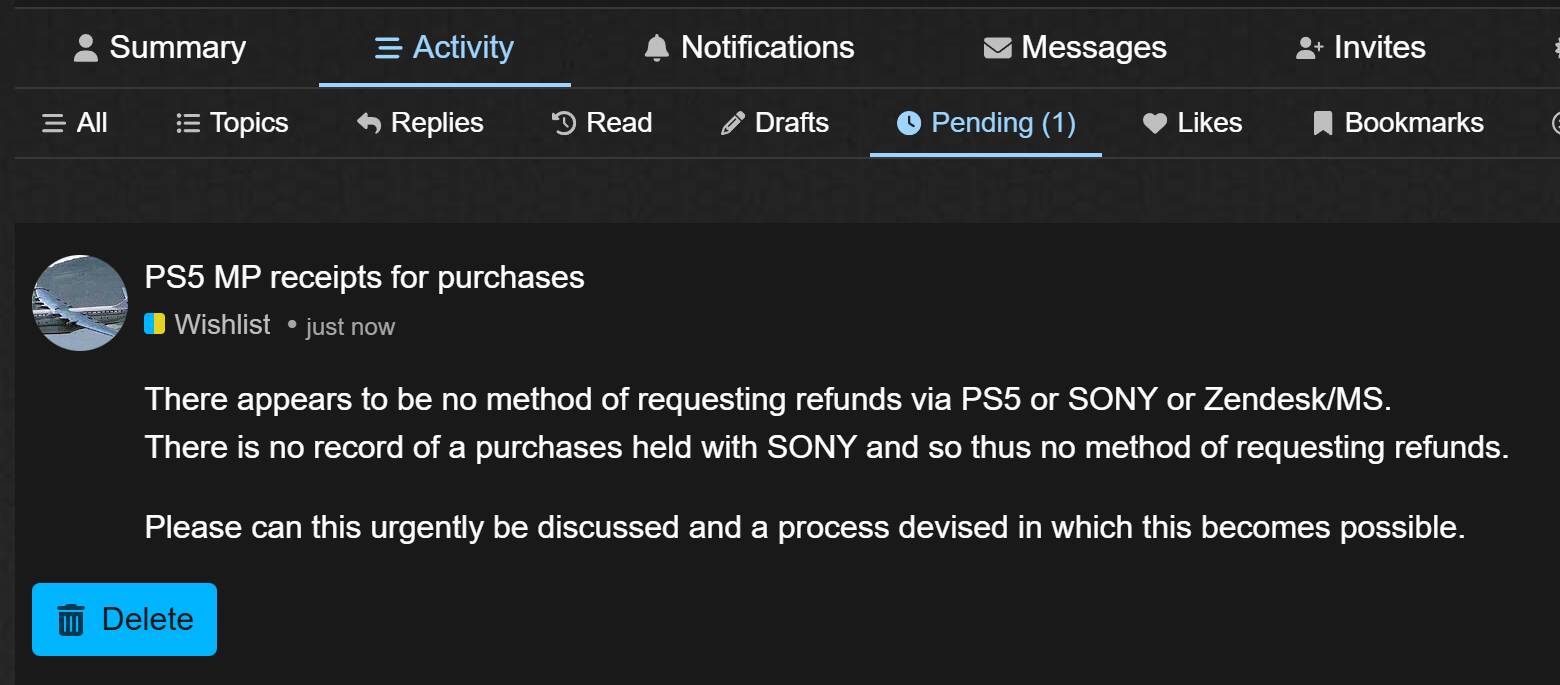Screen dimensions: 1560x685
Task: Click the Replies arrow icon
Action: pos(369,123)
